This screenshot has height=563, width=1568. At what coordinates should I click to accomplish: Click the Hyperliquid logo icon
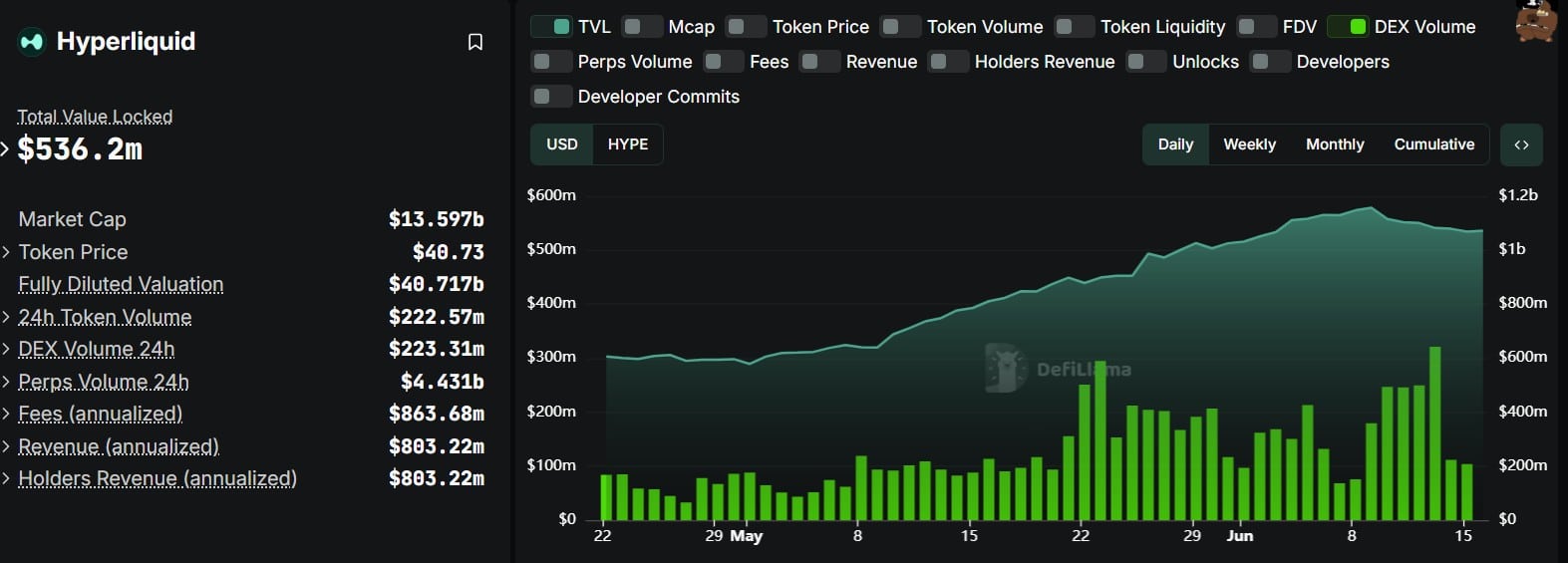tap(32, 42)
